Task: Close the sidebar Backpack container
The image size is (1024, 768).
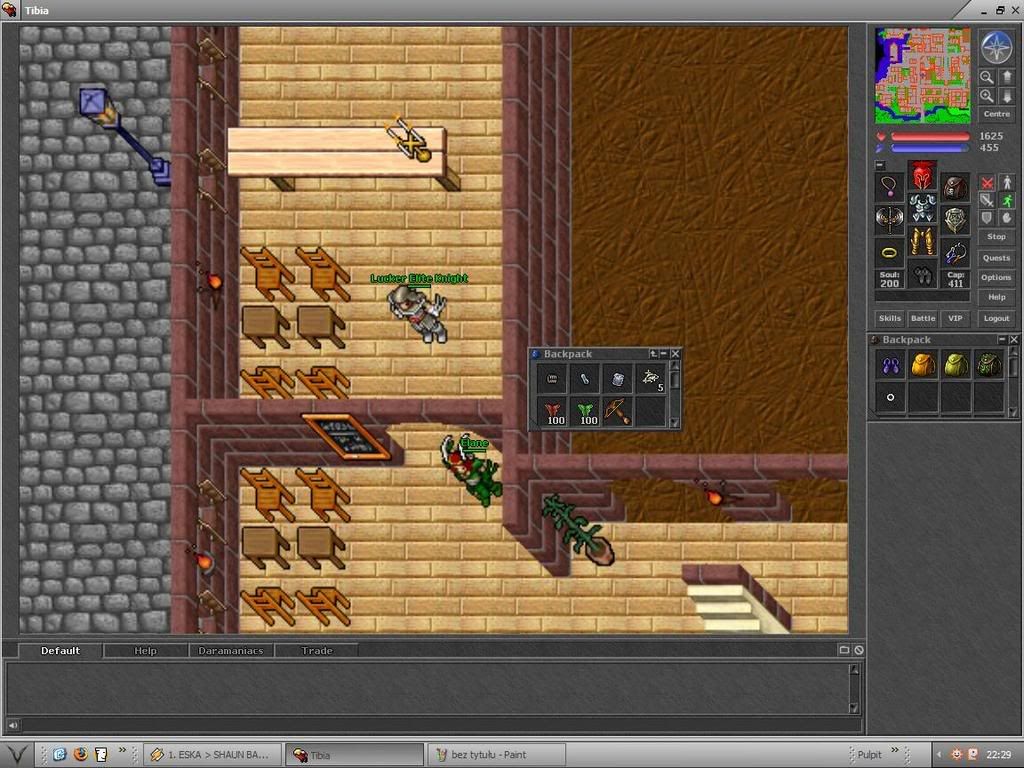Action: [x=1014, y=340]
